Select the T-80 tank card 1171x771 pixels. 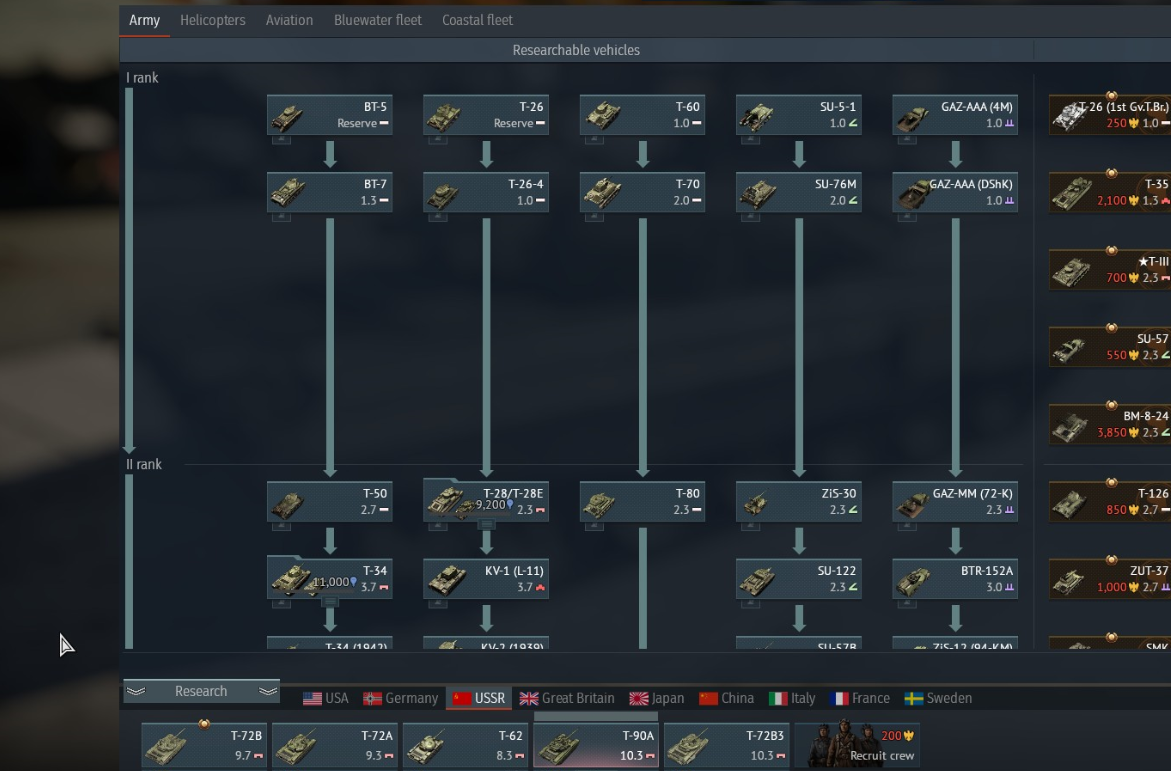click(642, 501)
